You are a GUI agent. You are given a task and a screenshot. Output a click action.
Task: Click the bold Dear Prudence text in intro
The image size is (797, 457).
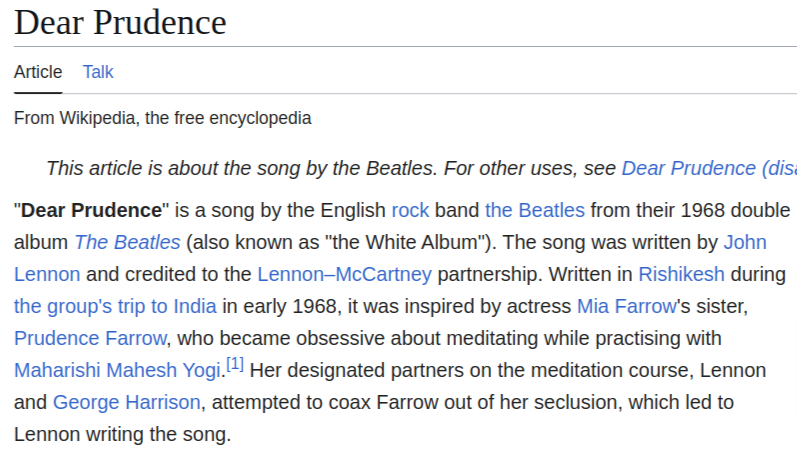[x=91, y=210]
